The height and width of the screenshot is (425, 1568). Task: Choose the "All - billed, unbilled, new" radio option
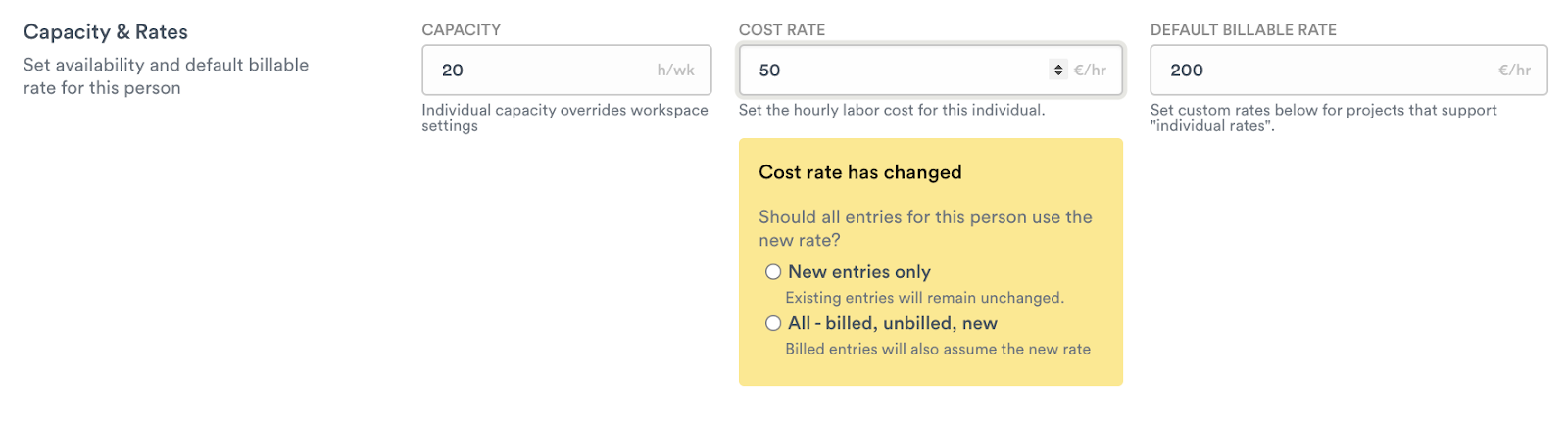[773, 323]
